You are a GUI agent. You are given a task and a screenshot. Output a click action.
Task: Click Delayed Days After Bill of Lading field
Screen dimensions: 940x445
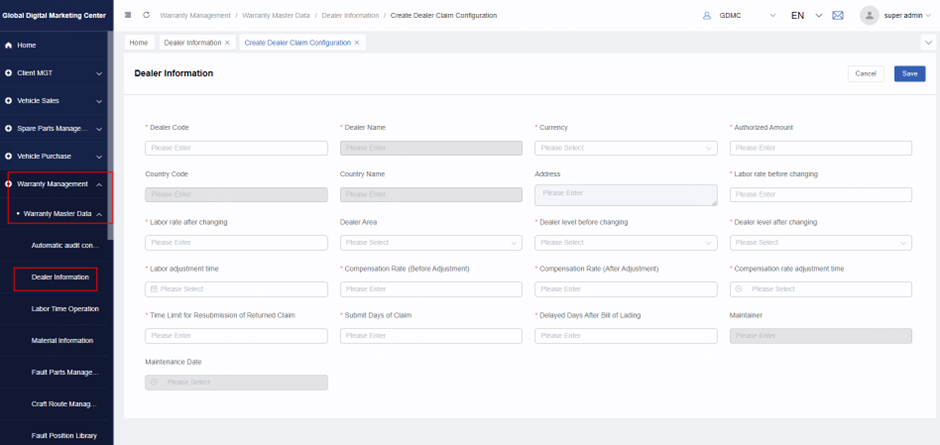[x=626, y=336]
